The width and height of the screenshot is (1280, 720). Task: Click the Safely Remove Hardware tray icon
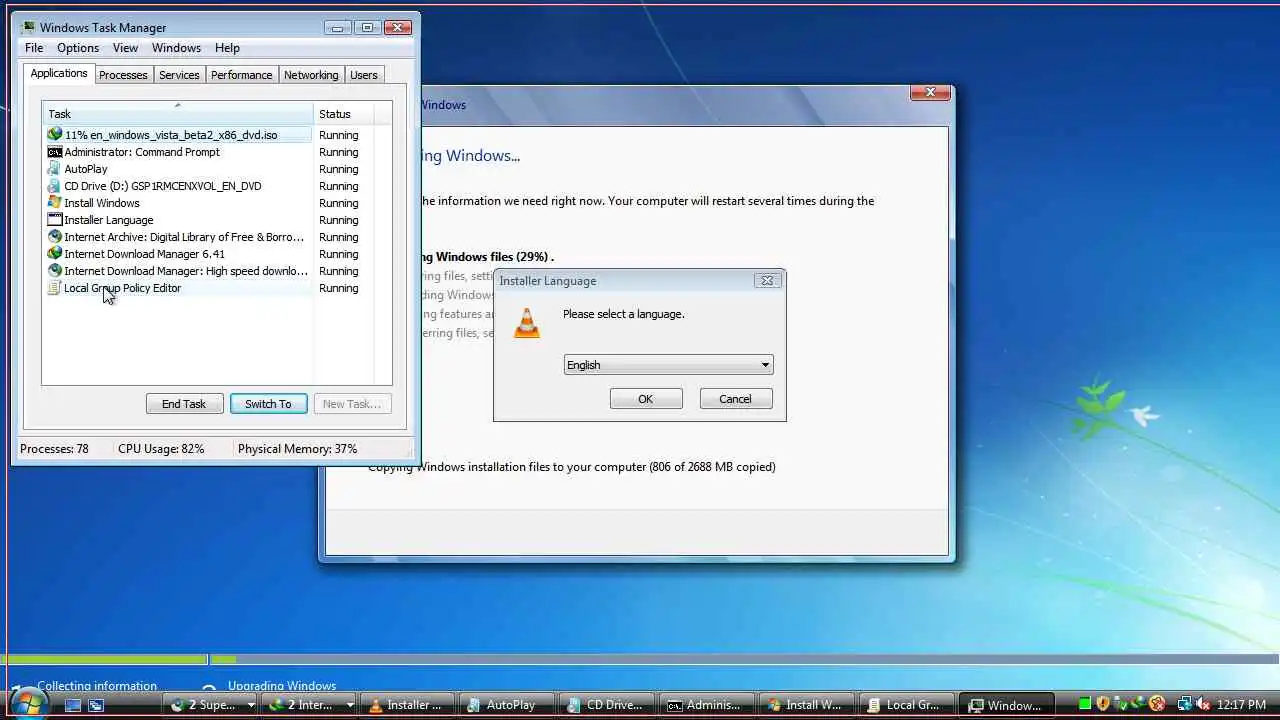[x=1120, y=705]
